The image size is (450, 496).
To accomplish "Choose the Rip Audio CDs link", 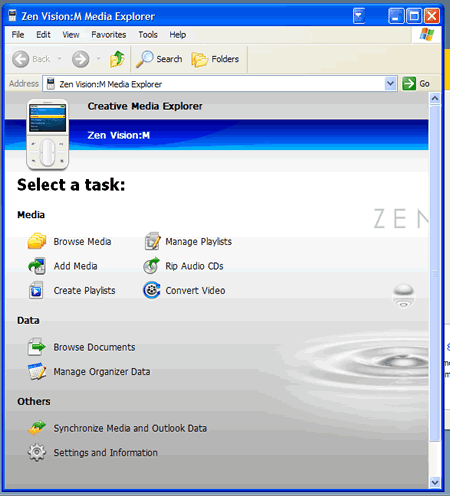I will pos(194,266).
